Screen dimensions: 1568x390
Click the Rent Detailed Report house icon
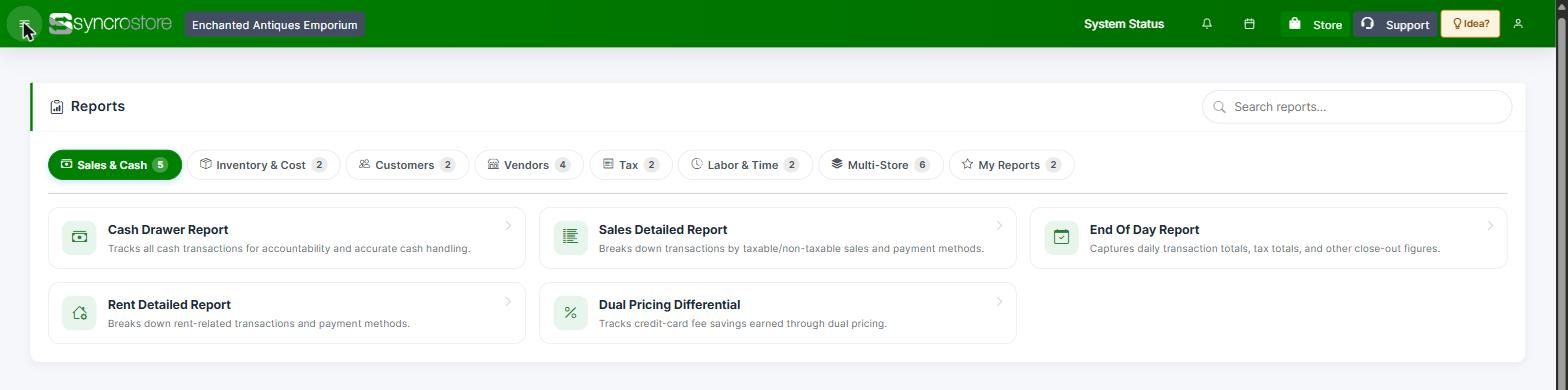79,313
